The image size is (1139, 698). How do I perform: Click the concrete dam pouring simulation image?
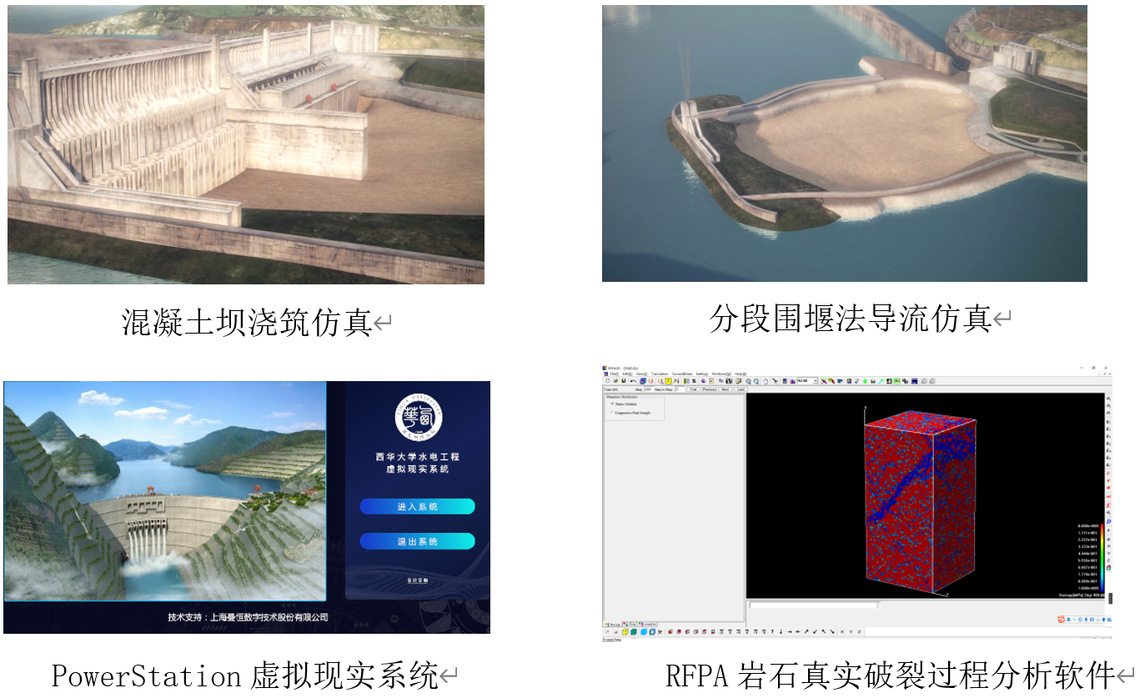(246, 144)
